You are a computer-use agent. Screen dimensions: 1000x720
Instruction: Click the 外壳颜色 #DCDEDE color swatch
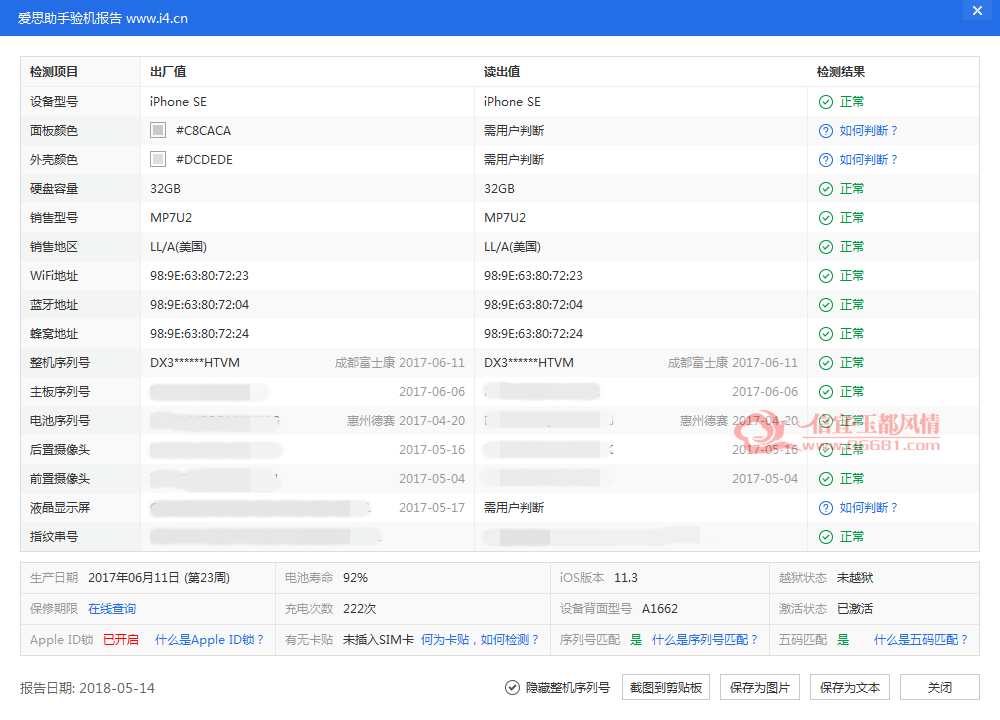(x=158, y=159)
